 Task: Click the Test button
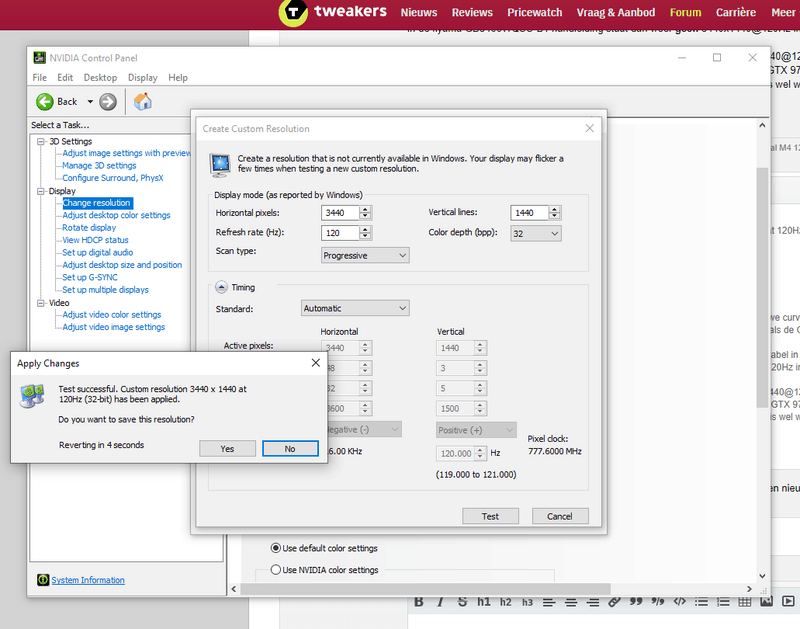pyautogui.click(x=490, y=516)
